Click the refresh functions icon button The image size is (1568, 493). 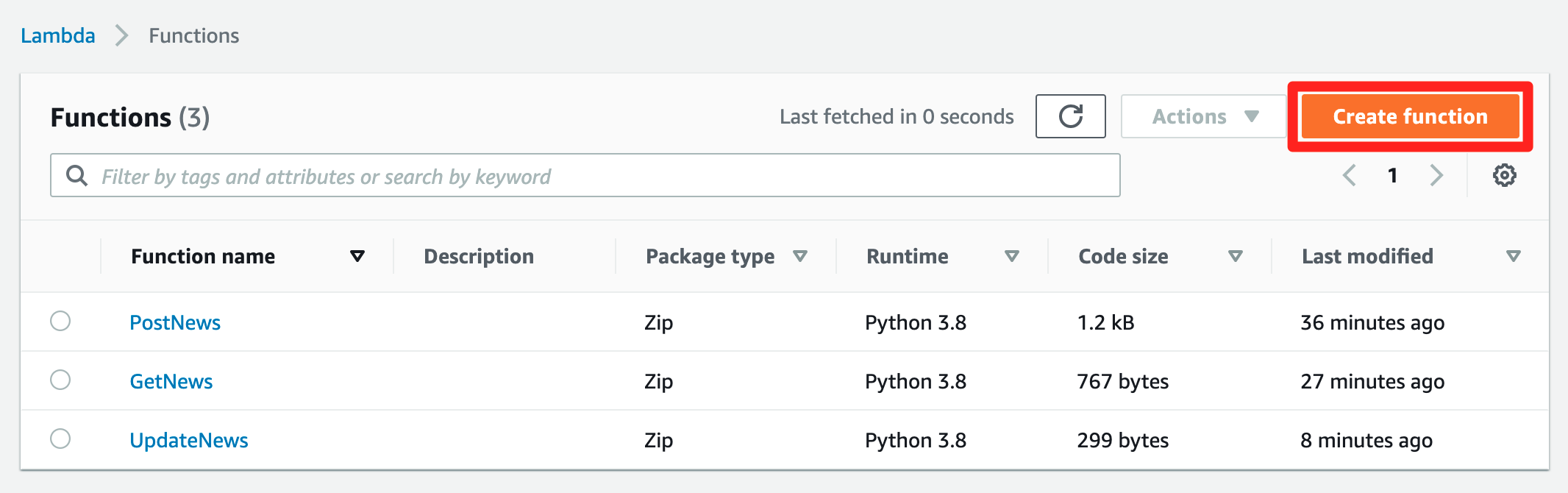[x=1070, y=116]
